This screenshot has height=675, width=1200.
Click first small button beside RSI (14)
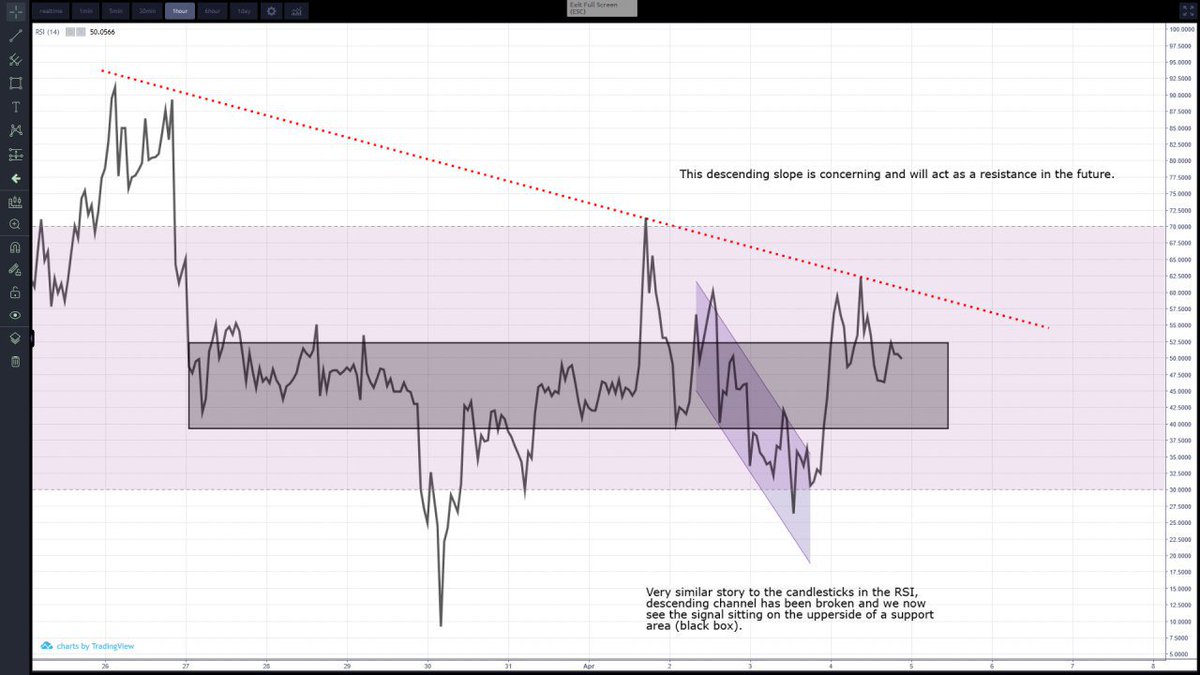(x=71, y=32)
